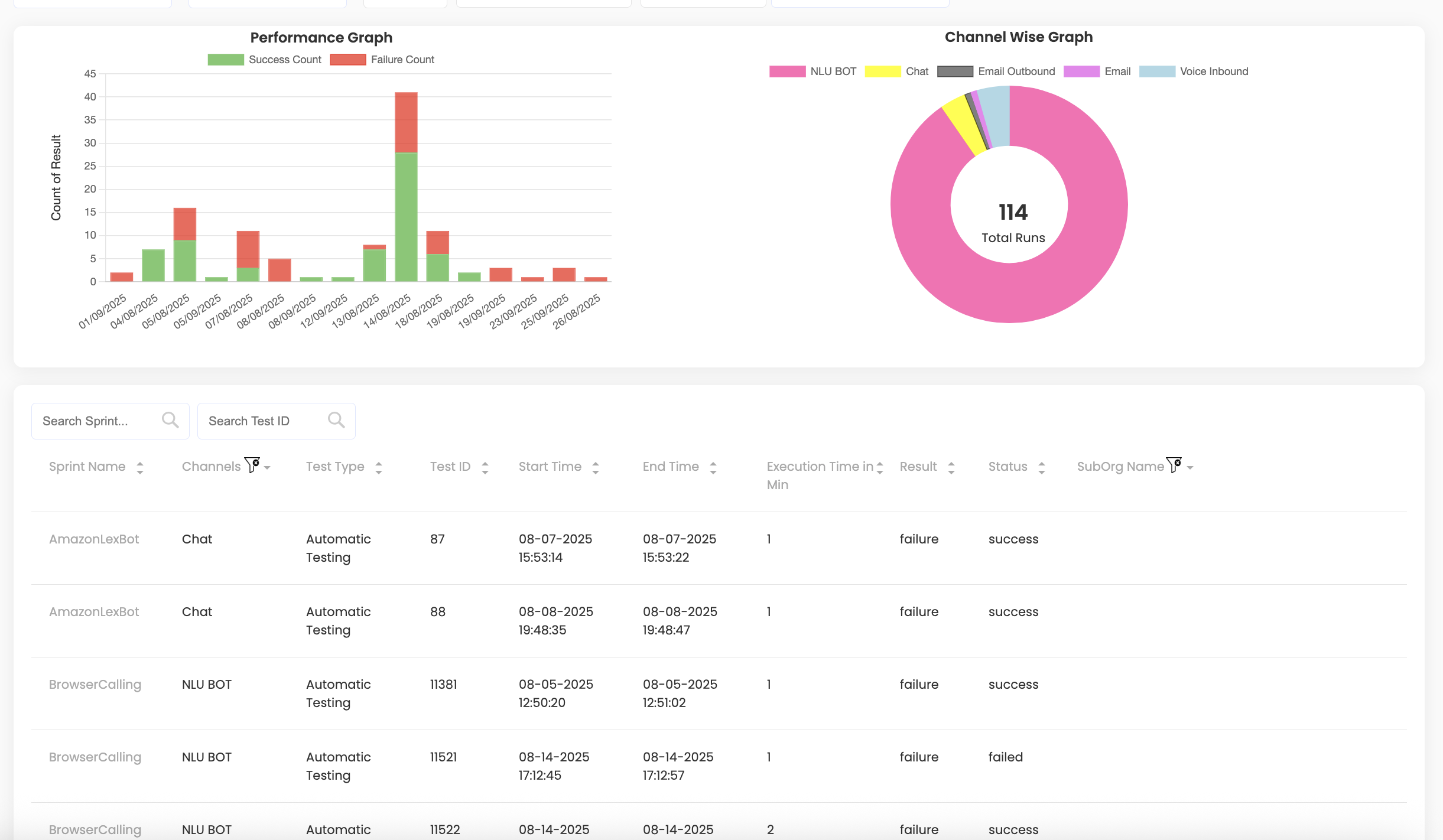Viewport: 1443px width, 840px height.
Task: Sort the Test Type column
Action: [x=379, y=468]
